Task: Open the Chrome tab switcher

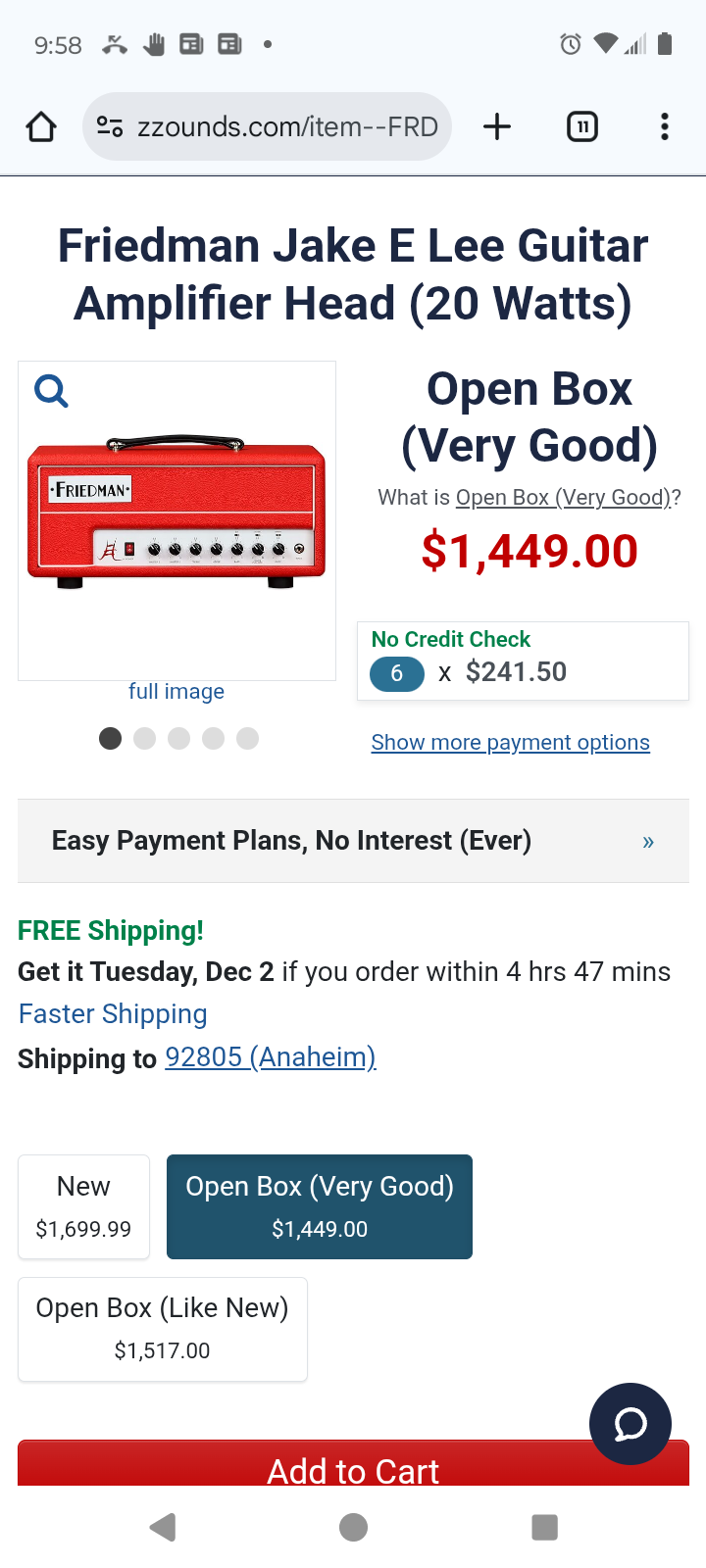Action: (x=581, y=126)
